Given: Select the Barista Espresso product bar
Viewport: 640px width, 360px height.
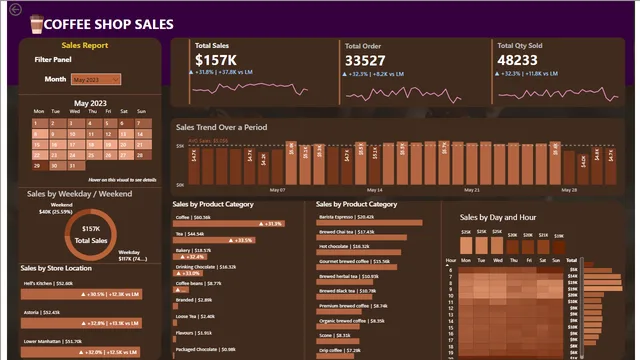Looking at the screenshot, I should pos(369,222).
